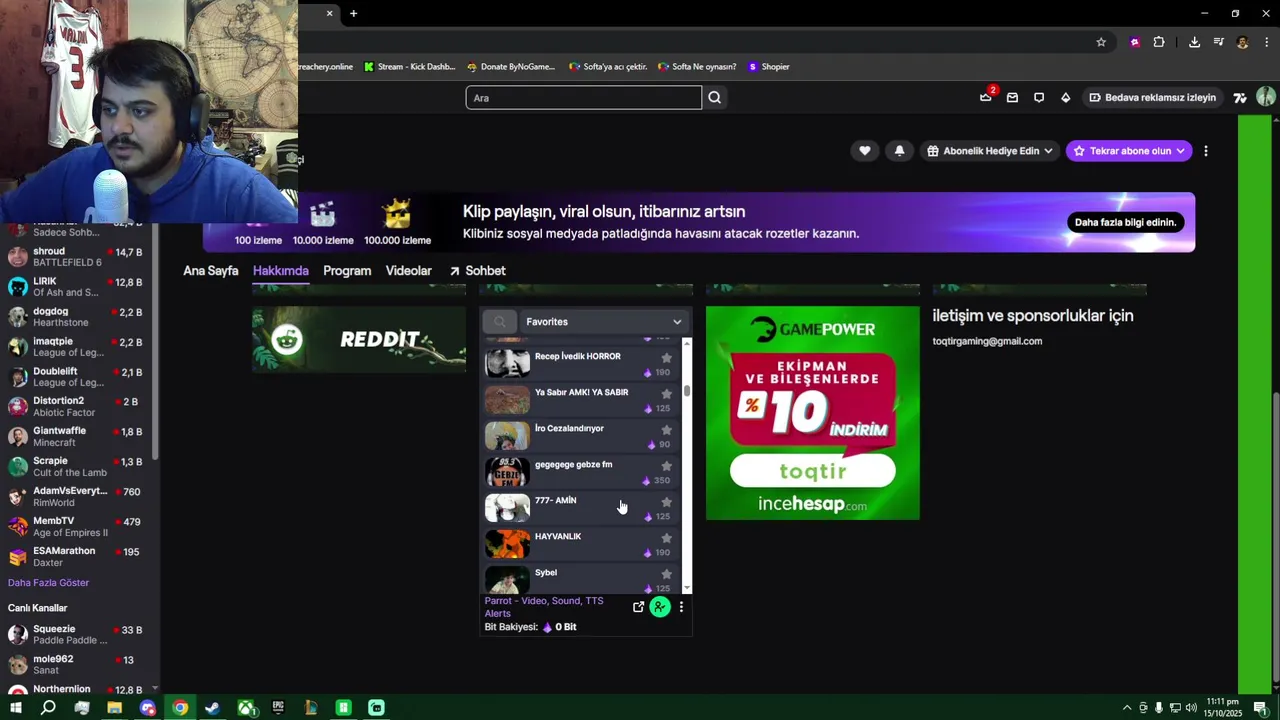This screenshot has width=1280, height=720.
Task: Open a new browser tab with plus
Action: (x=353, y=13)
